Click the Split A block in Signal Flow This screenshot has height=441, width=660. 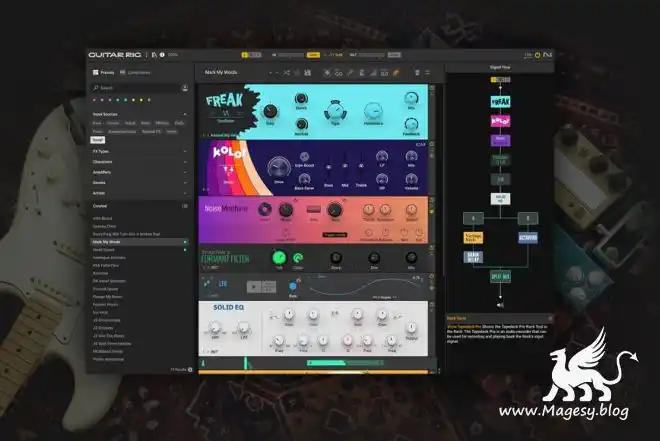click(x=473, y=218)
